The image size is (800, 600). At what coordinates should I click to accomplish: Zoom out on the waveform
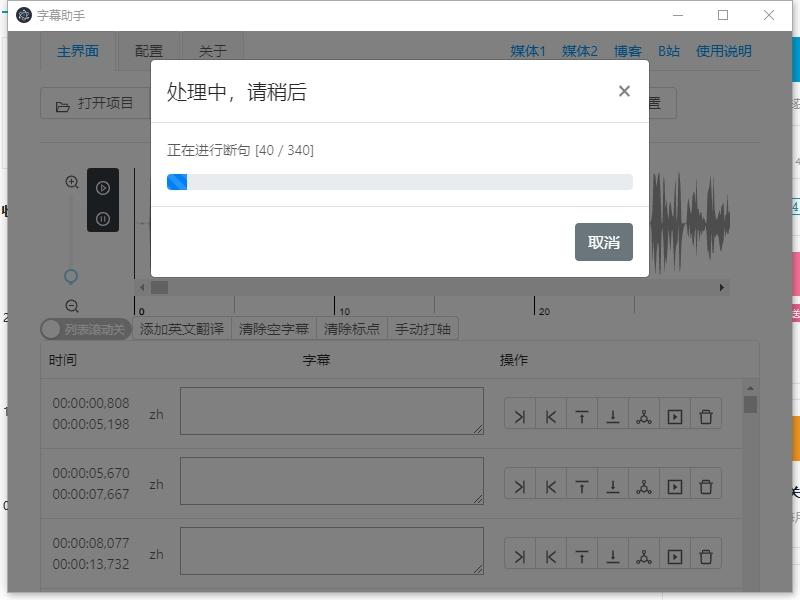tap(72, 306)
